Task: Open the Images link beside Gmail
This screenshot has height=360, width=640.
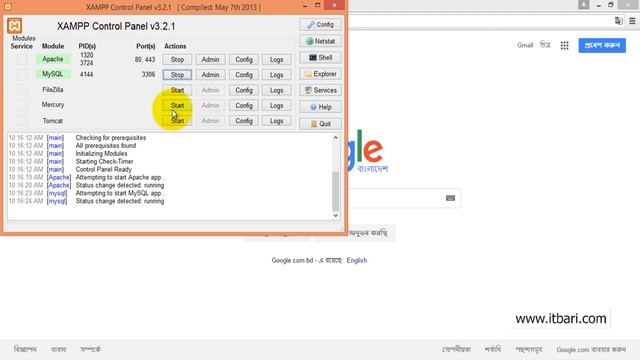Action: pyautogui.click(x=545, y=45)
